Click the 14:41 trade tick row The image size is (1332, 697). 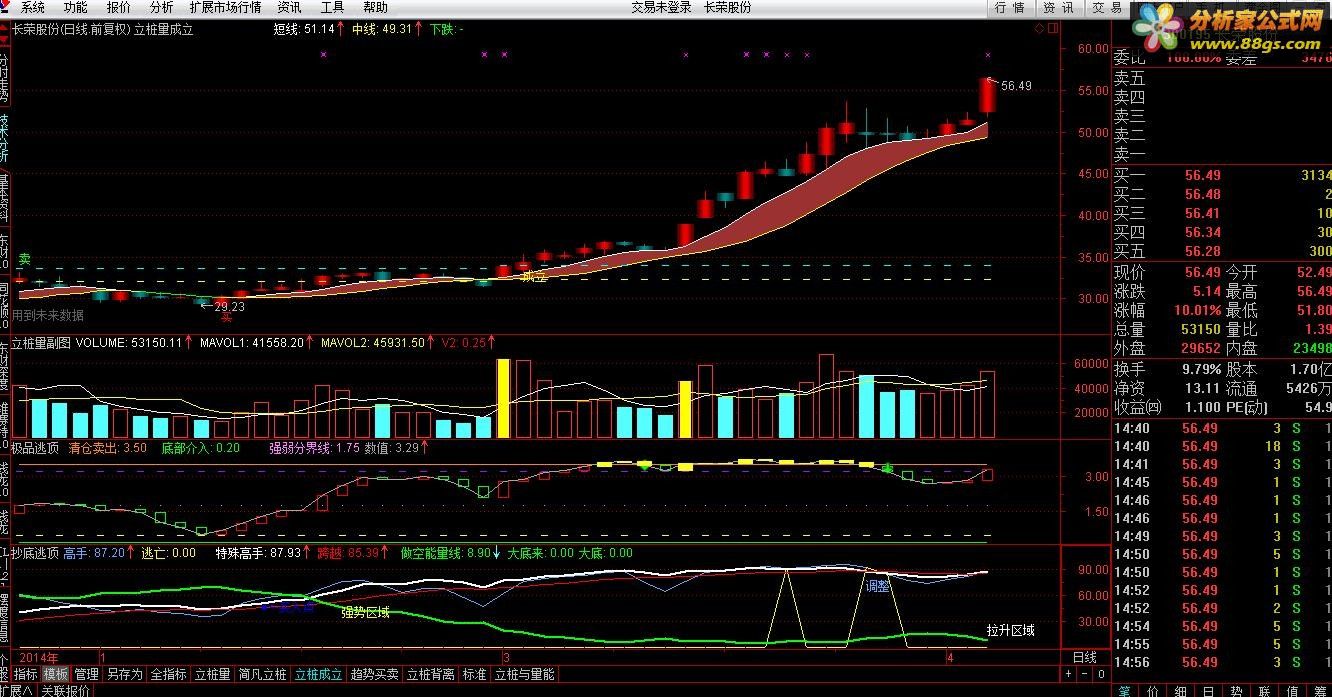1222,464
